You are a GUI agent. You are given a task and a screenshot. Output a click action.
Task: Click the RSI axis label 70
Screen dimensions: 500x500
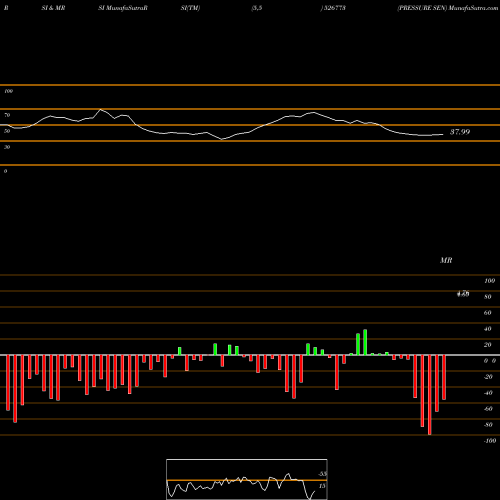pyautogui.click(x=7, y=115)
